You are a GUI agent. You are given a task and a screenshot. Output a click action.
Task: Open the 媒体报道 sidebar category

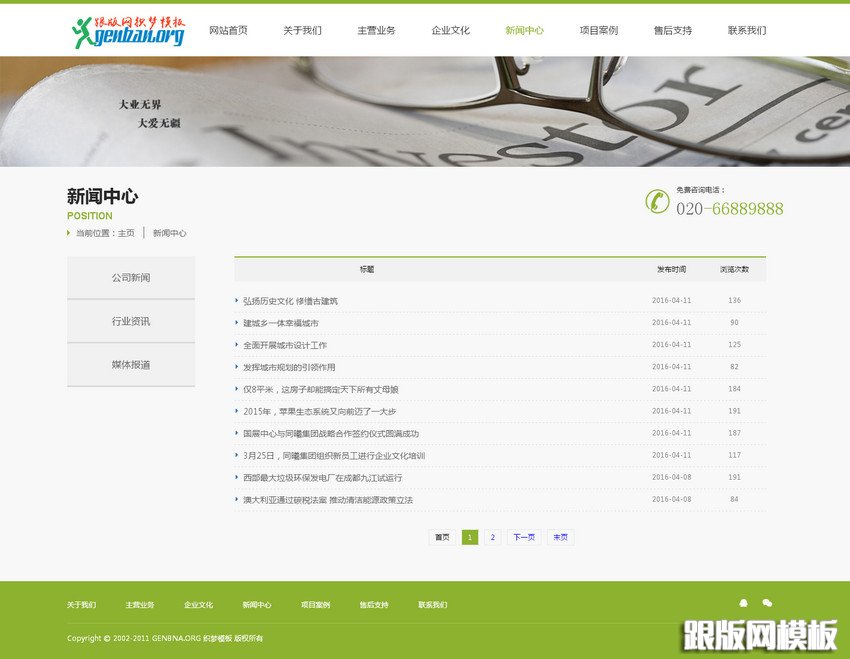(x=130, y=365)
